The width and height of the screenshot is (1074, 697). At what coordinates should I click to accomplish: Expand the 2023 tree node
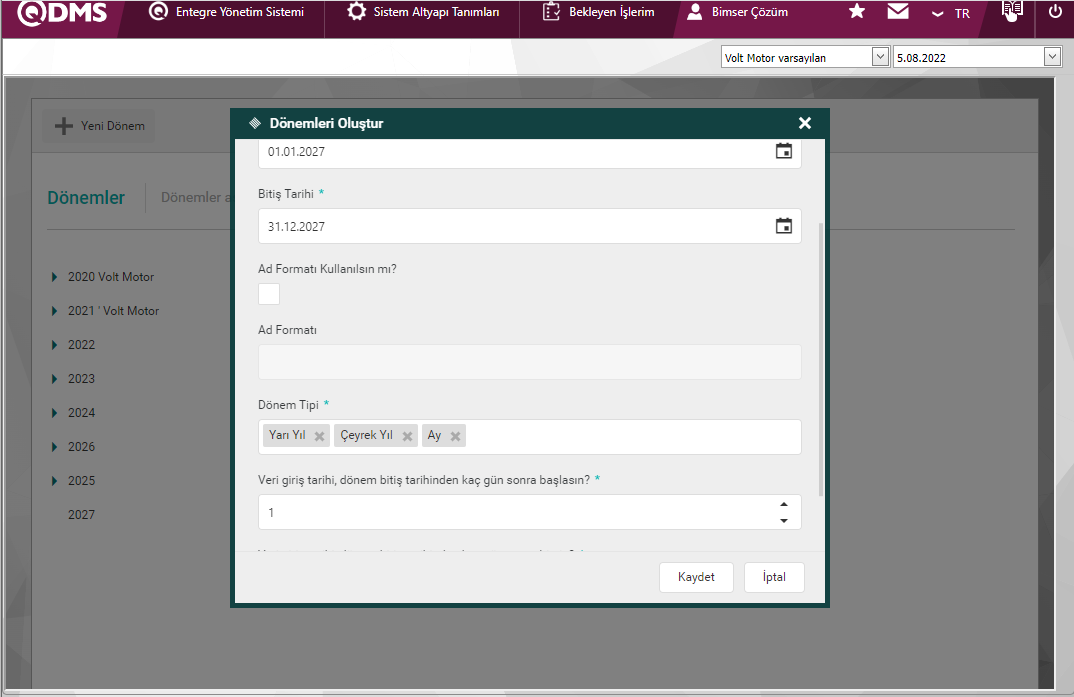tap(54, 379)
